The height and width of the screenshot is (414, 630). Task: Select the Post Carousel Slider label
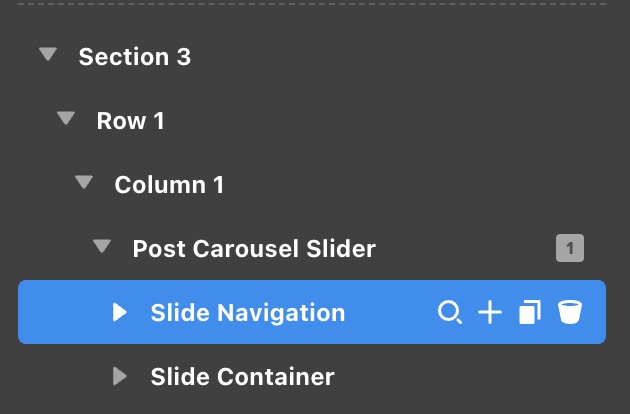click(x=254, y=248)
